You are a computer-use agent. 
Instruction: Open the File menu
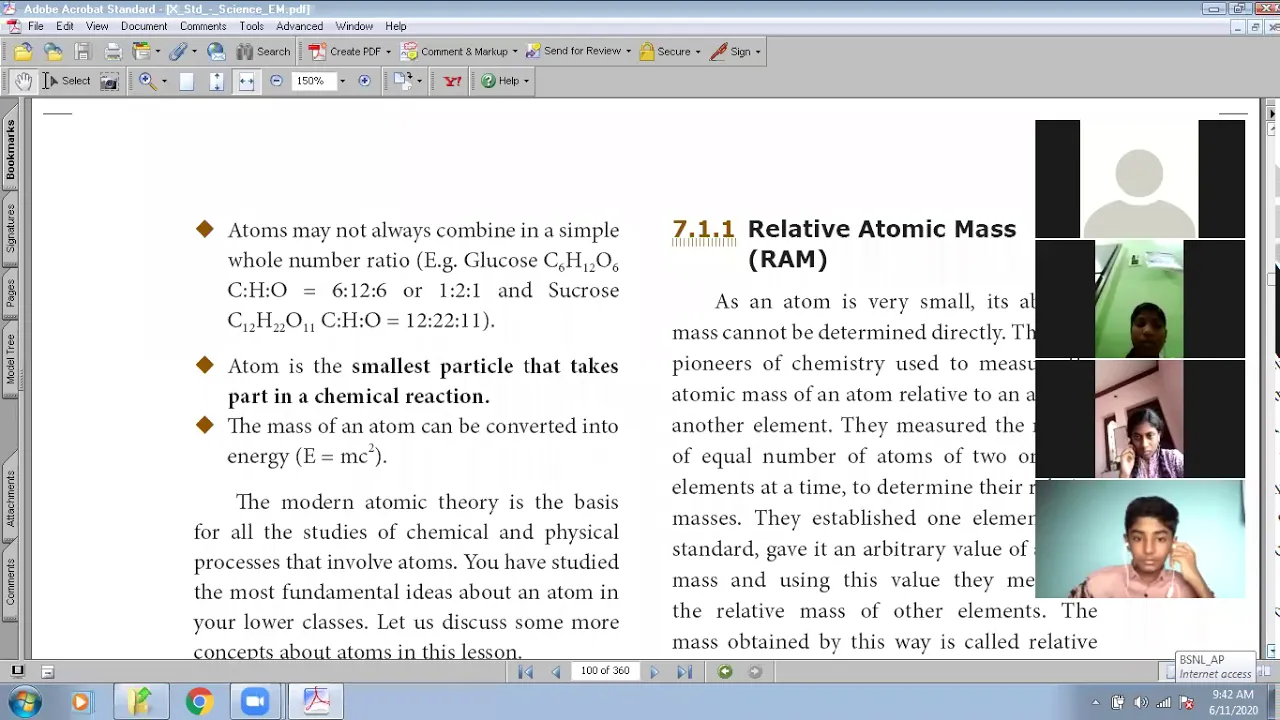point(35,26)
